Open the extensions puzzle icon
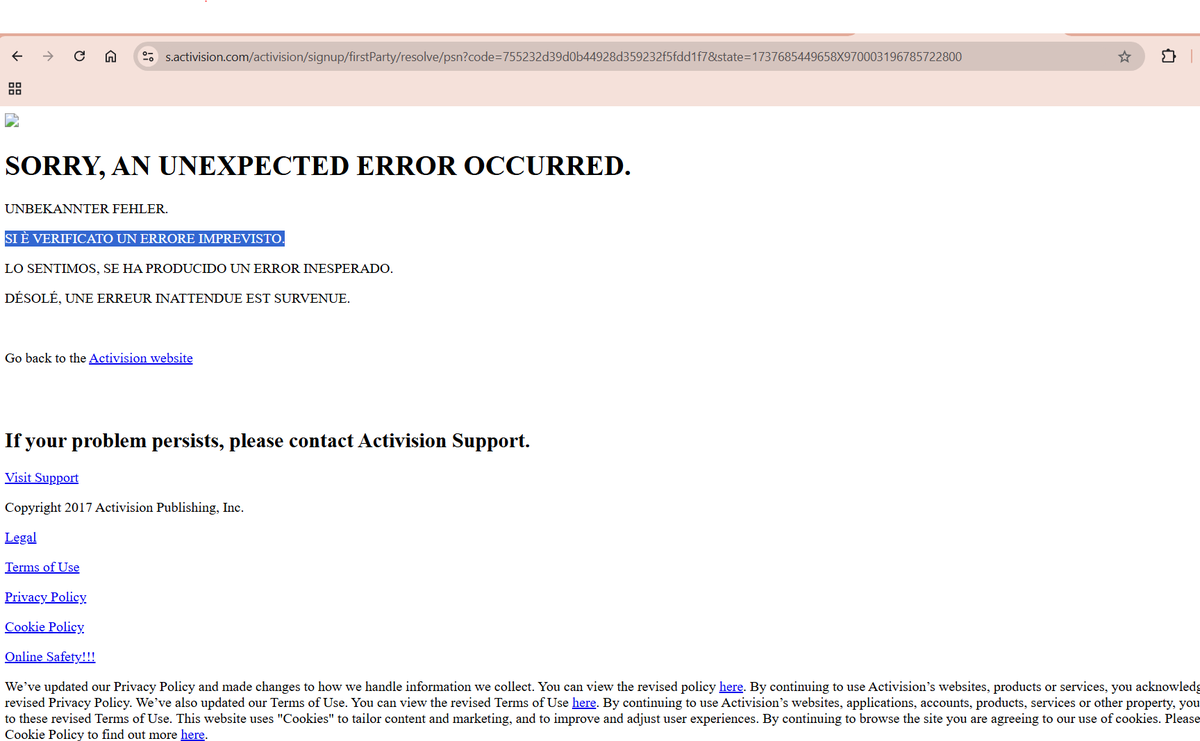 (x=1168, y=57)
